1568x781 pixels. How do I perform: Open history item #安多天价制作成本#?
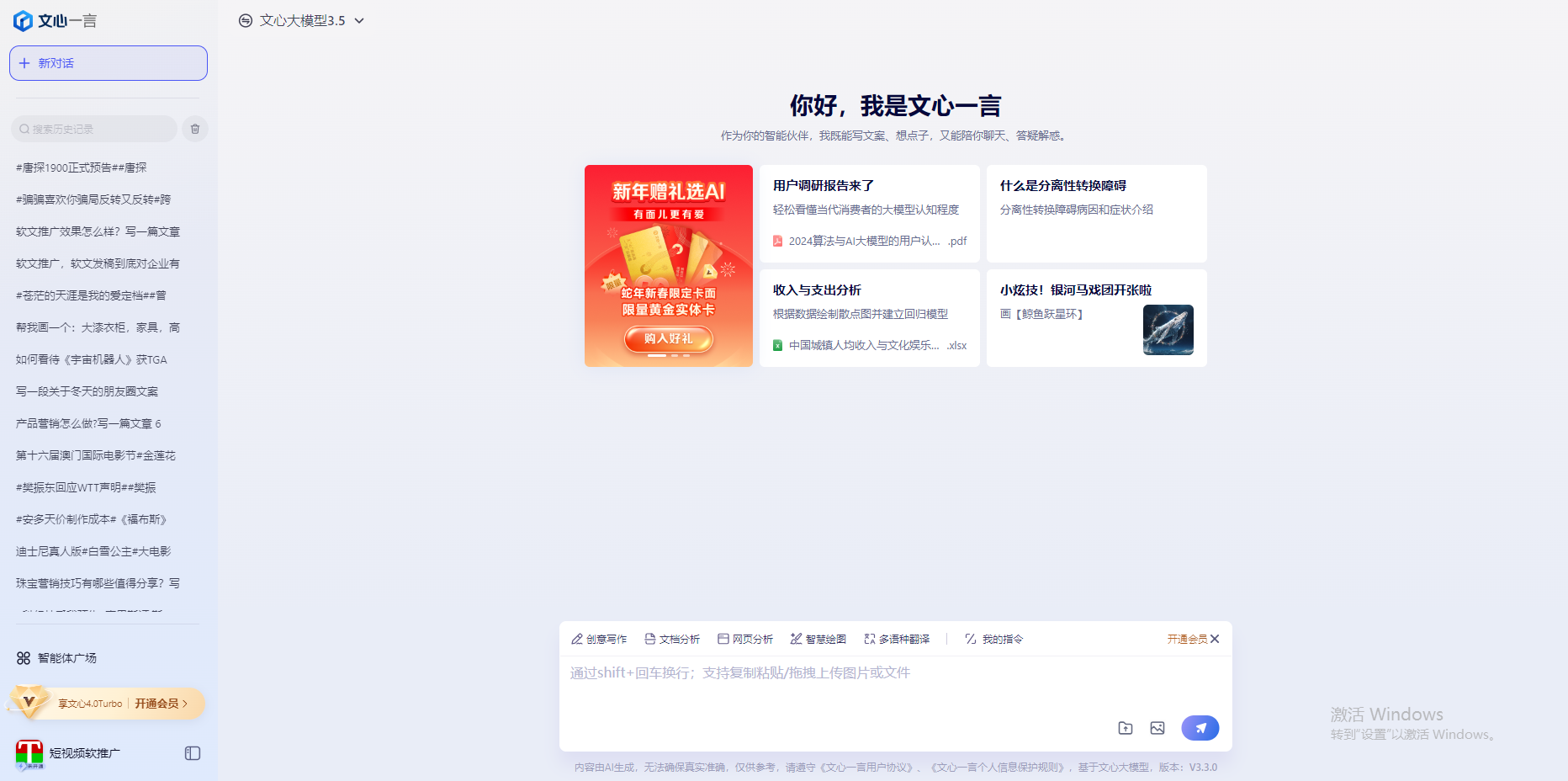pos(91,519)
